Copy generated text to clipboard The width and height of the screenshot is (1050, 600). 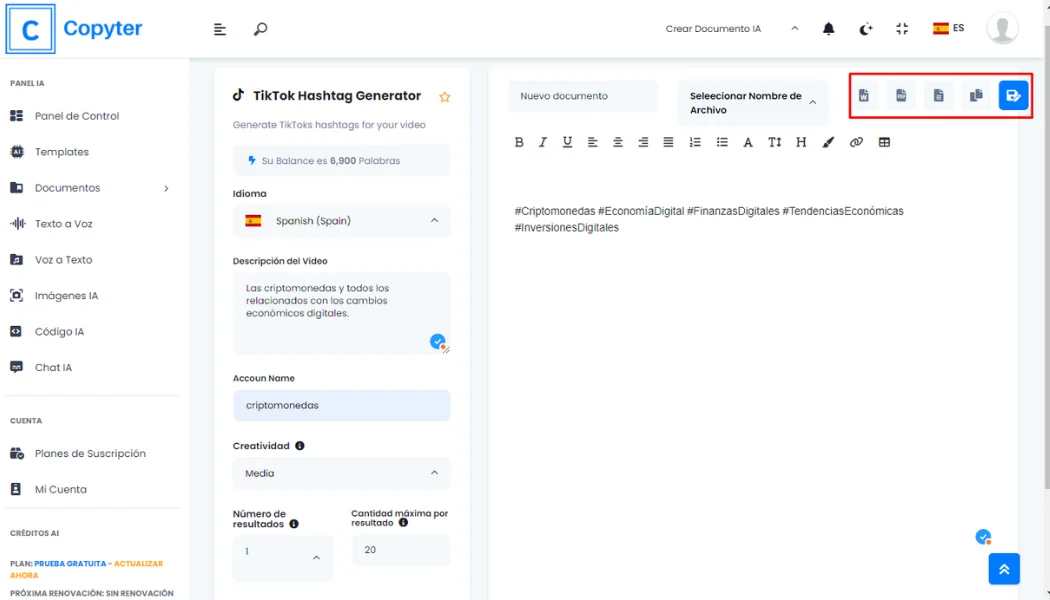pos(976,96)
